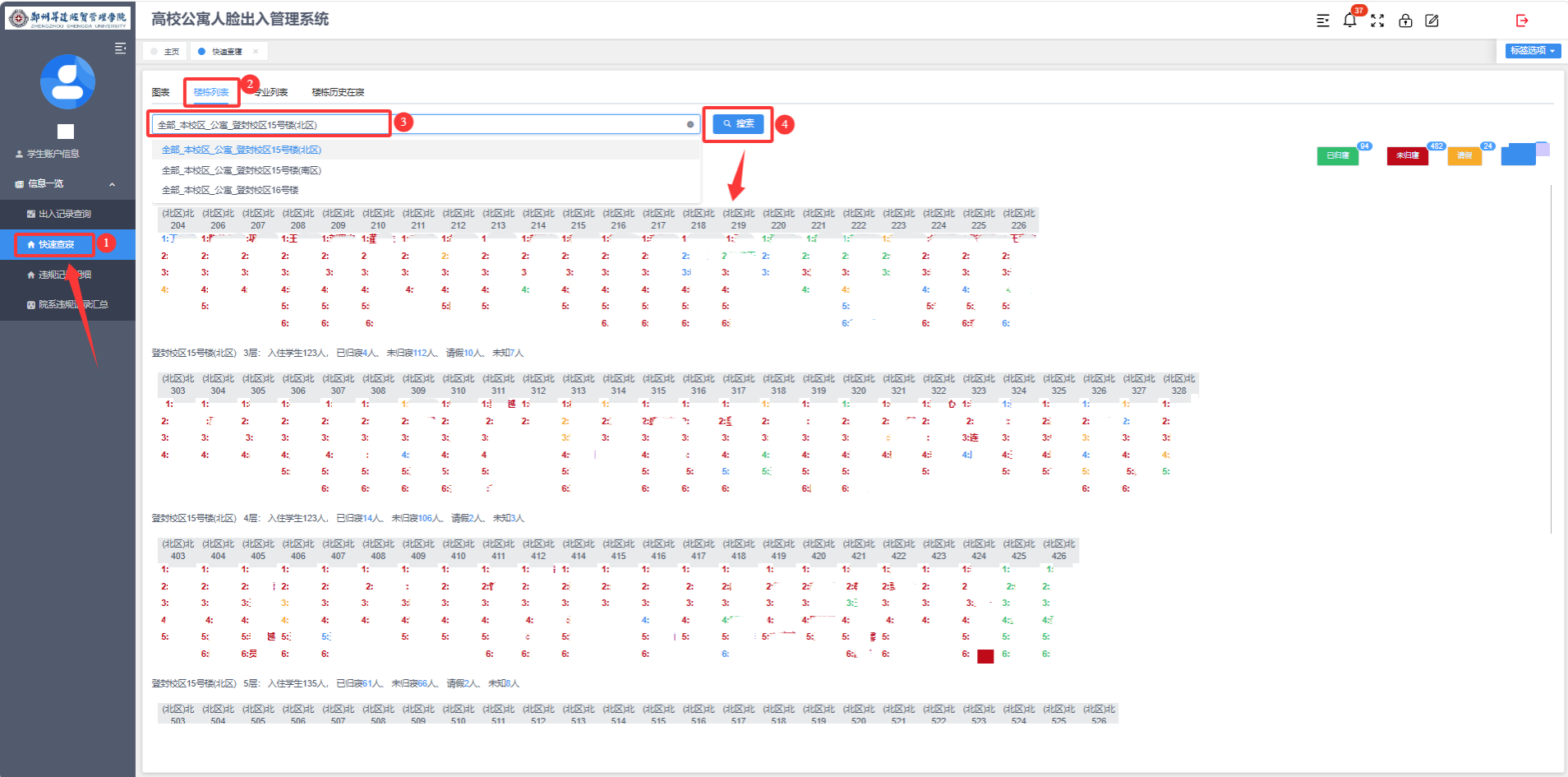Collapse the sidebar with the hamburger icon
The width and height of the screenshot is (1568, 777).
pyautogui.click(x=120, y=49)
